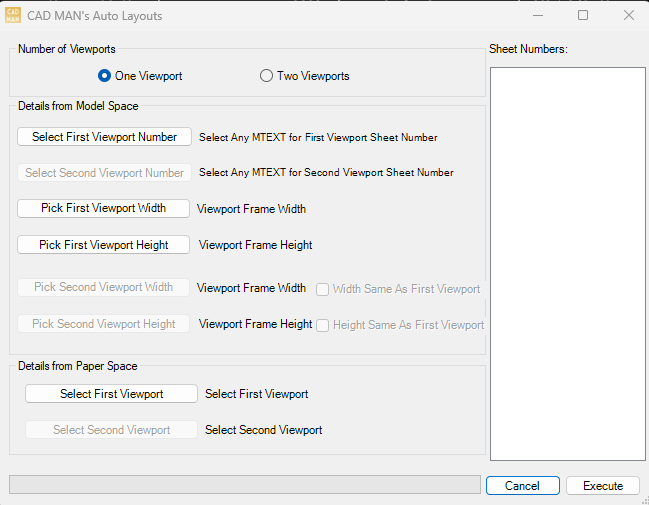Enable Height Same As First Viewport checkbox
This screenshot has height=505, width=649.
pyautogui.click(x=323, y=325)
